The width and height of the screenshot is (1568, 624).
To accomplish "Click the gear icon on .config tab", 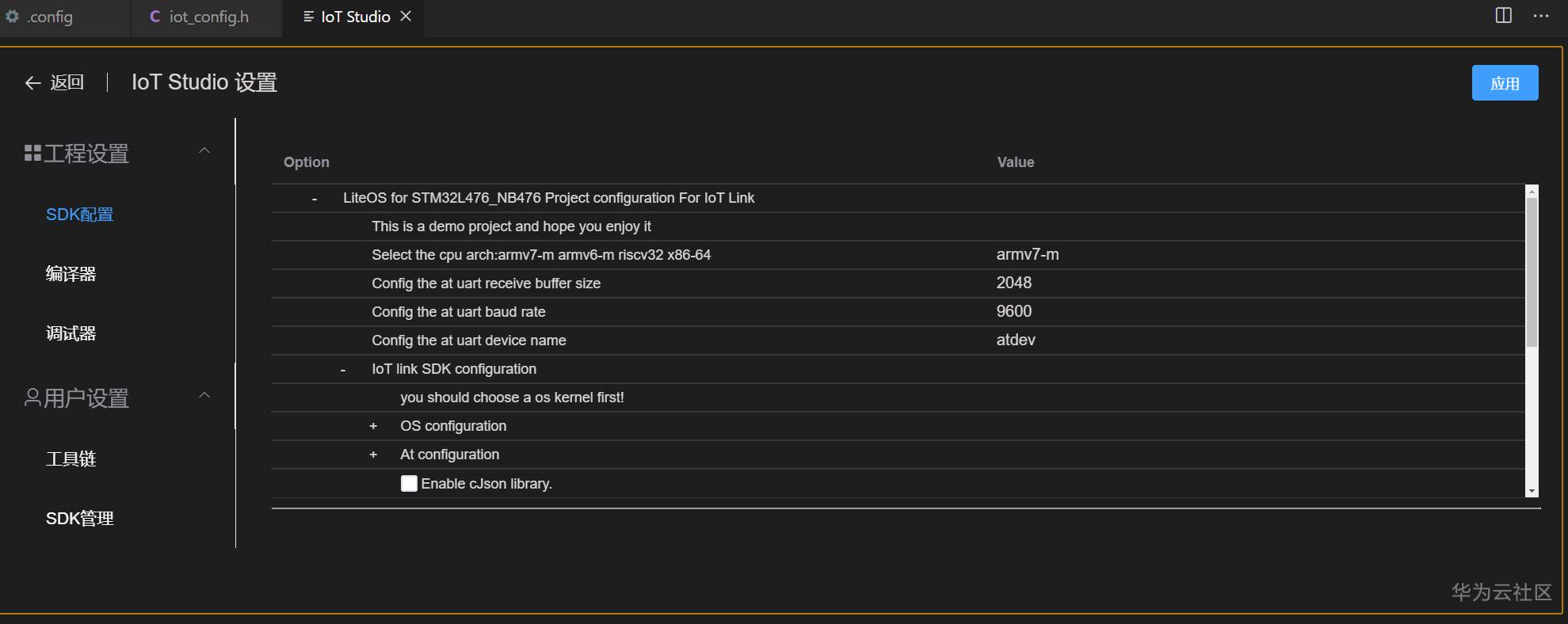I will 12,17.
